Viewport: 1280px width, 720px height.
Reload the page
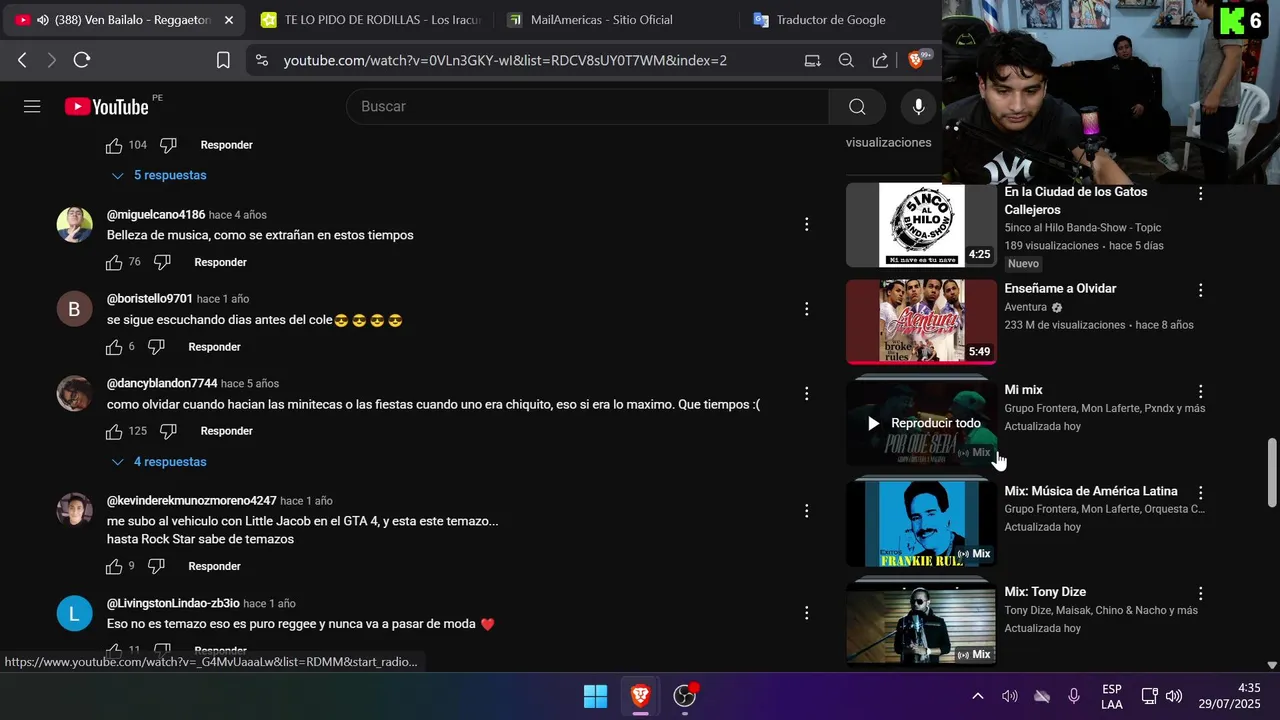(82, 60)
